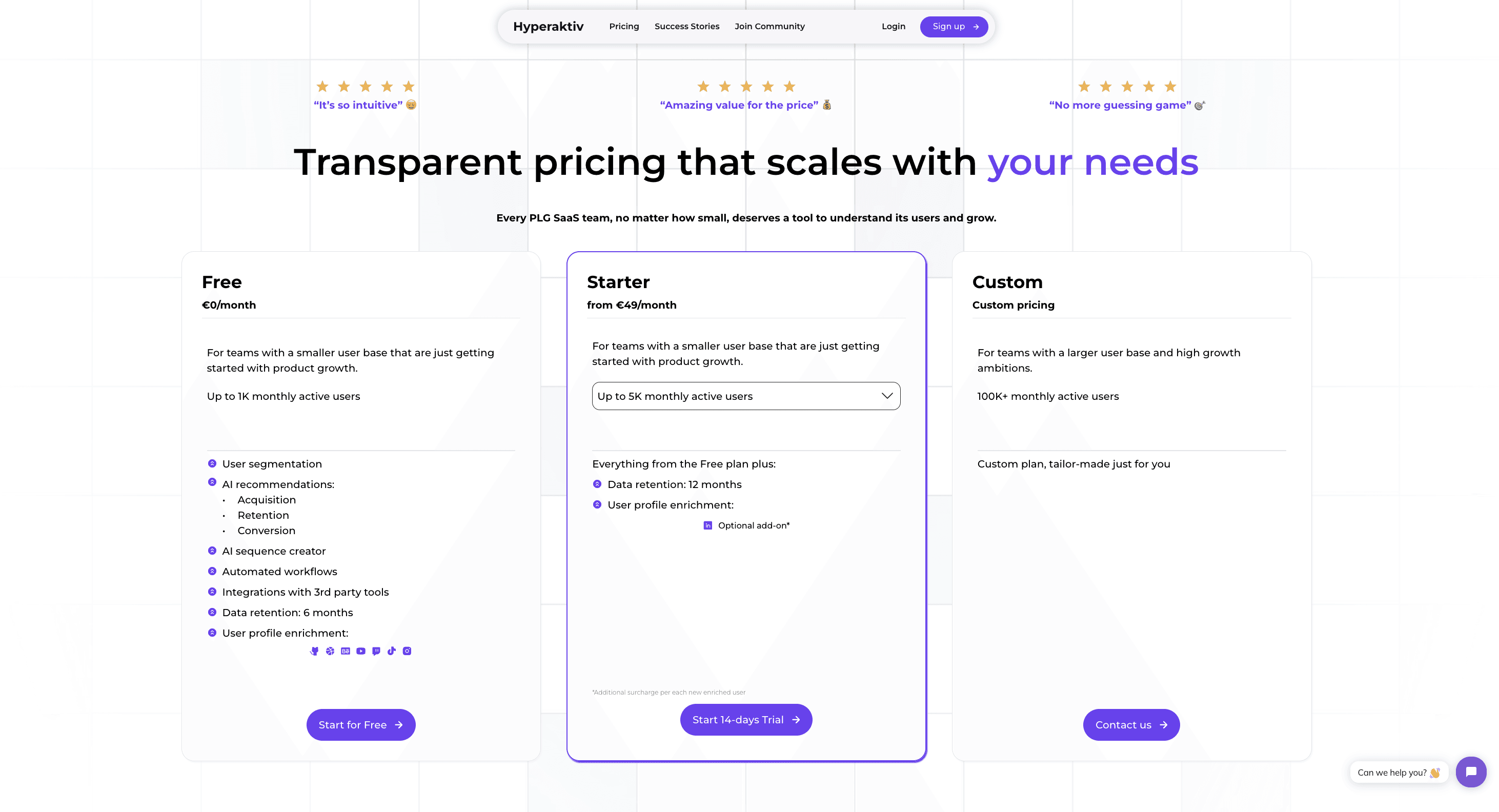Click the Login link
This screenshot has height=812, width=1499.
(893, 26)
